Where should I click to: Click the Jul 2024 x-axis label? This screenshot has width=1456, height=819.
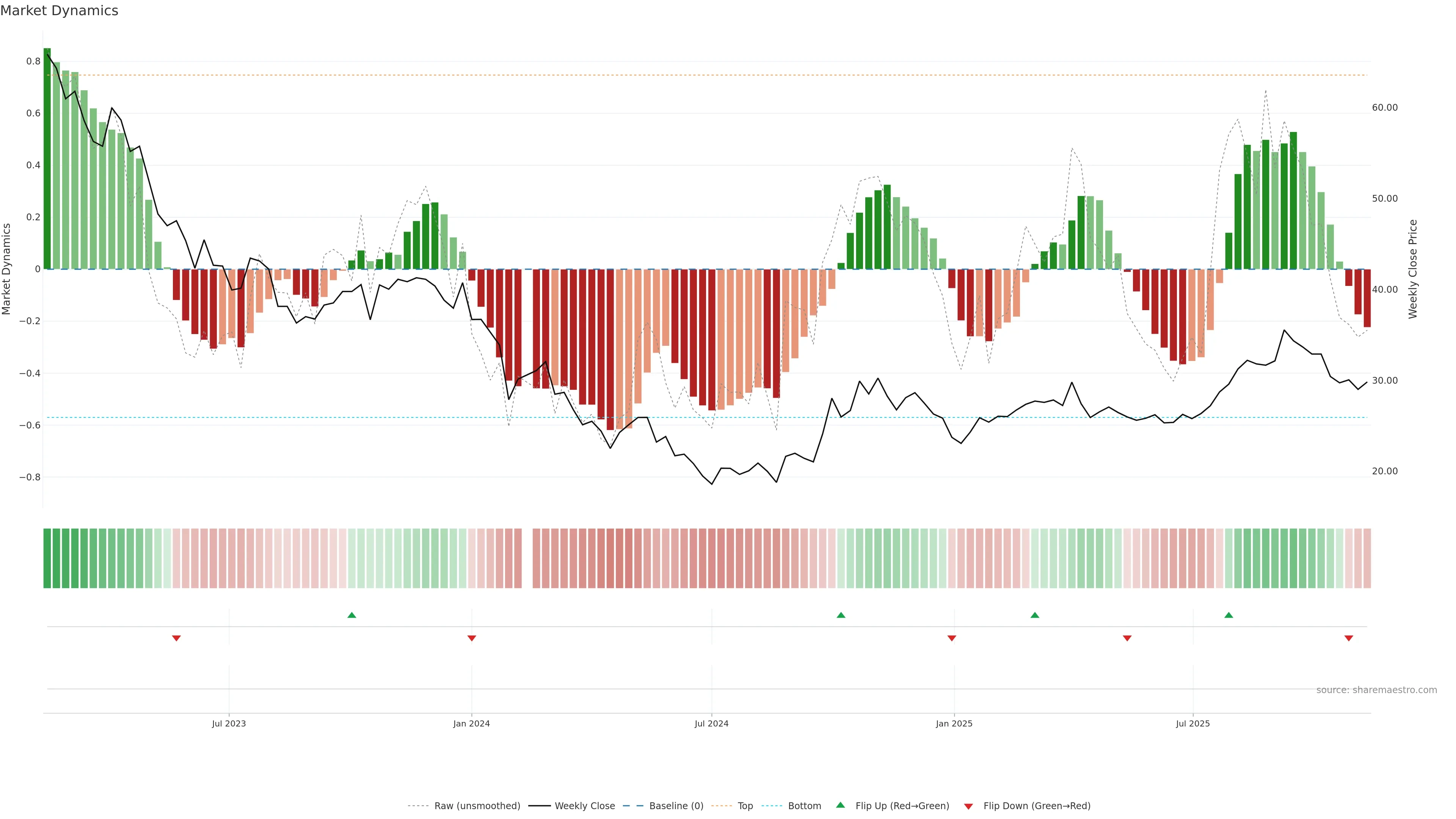[x=711, y=723]
